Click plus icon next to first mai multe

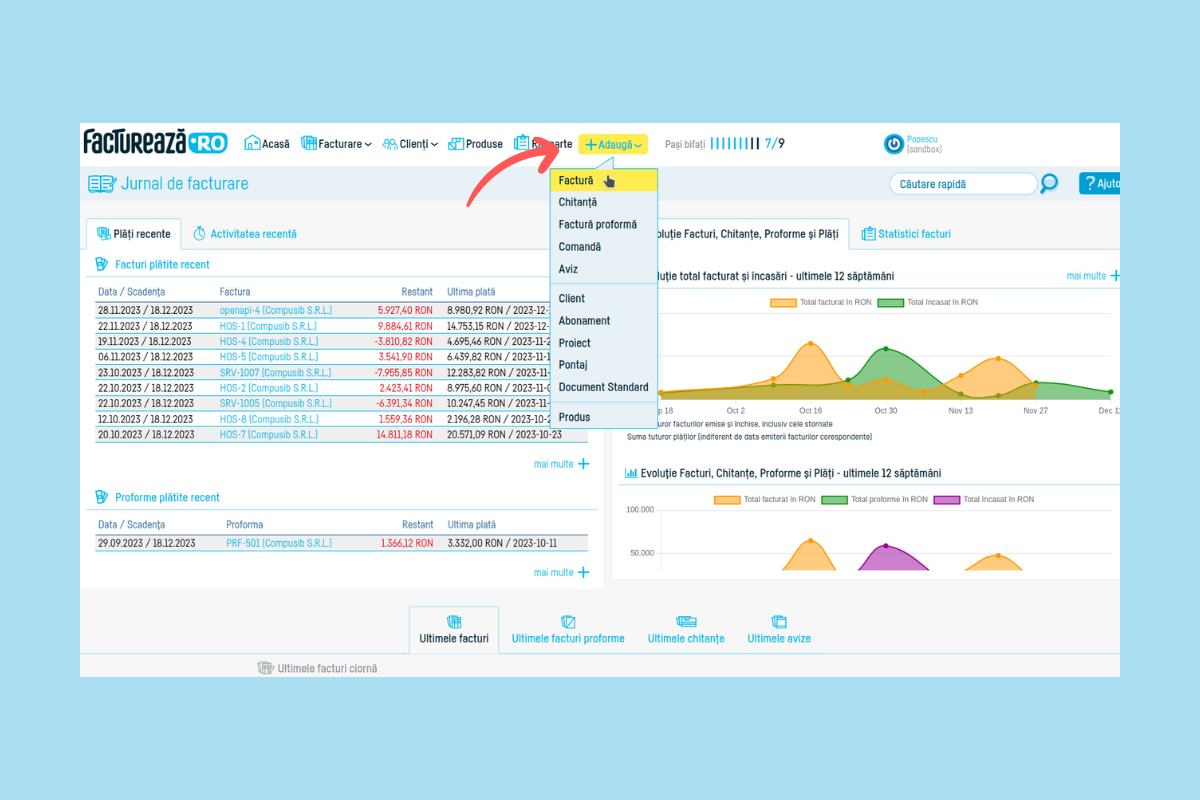point(584,464)
